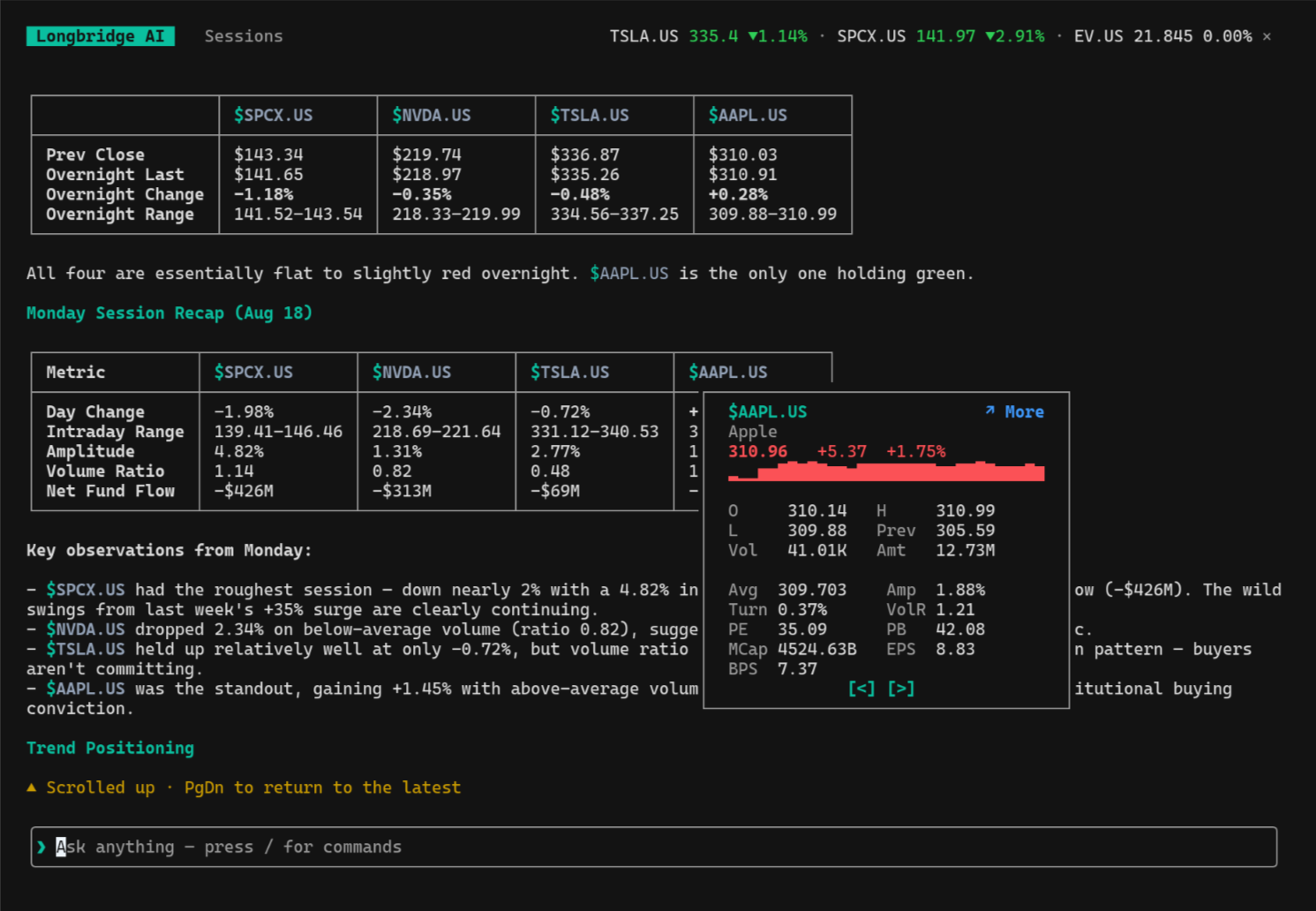This screenshot has width=1316, height=911.
Task: Click the $AAPL.US title in the quote popup
Action: 767,411
